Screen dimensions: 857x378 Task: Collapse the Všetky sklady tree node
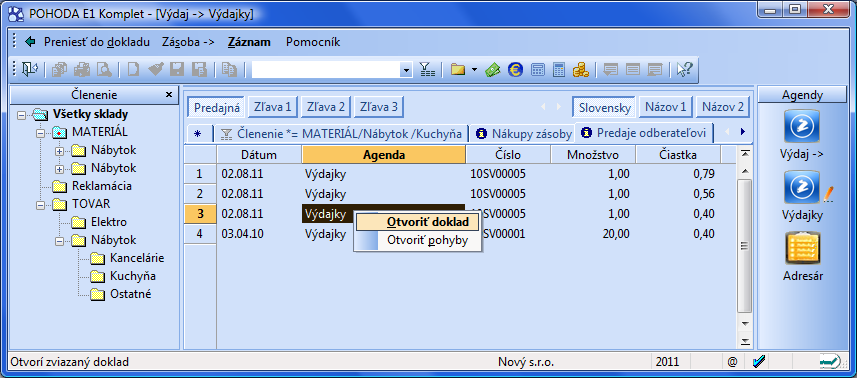22,115
